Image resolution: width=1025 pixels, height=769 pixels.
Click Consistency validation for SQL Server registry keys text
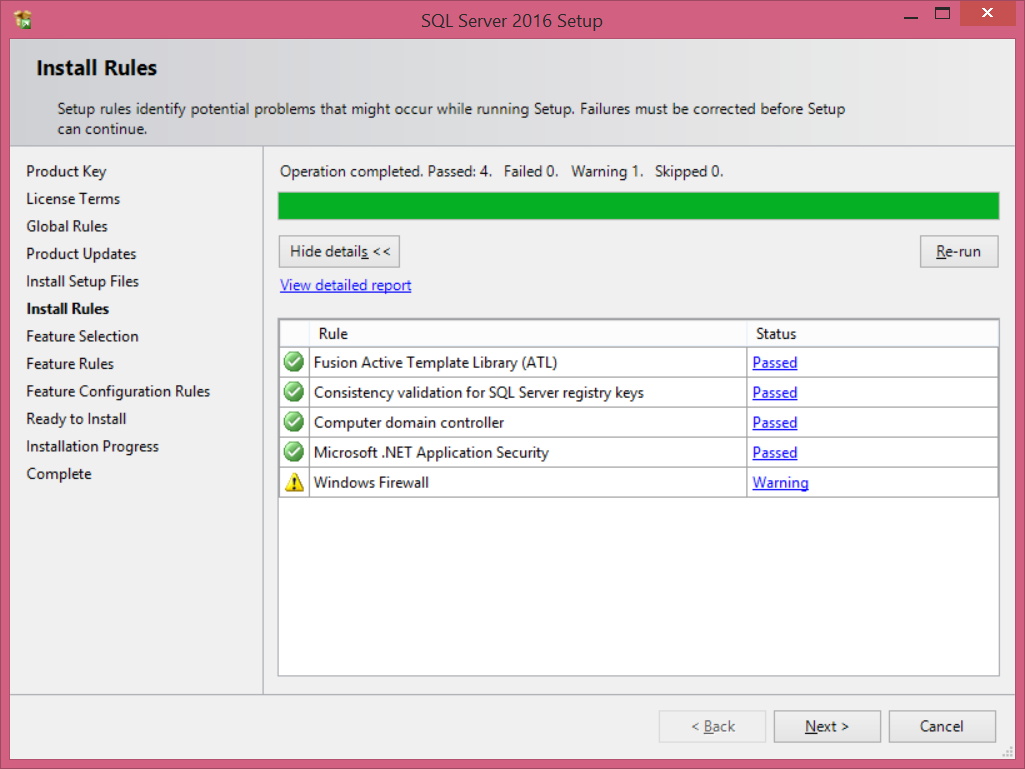tap(479, 392)
